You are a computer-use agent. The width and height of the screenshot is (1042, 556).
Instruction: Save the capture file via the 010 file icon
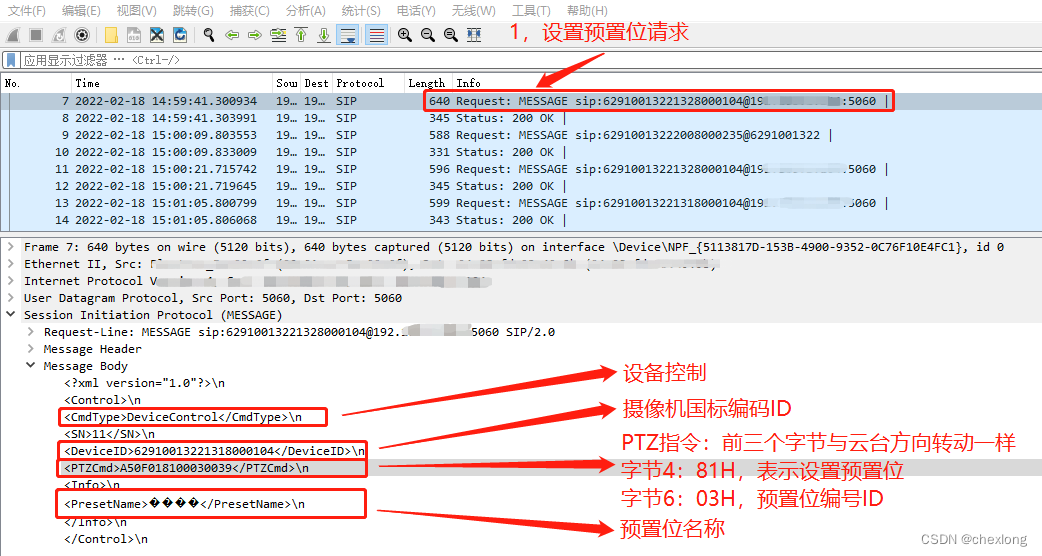tap(134, 35)
